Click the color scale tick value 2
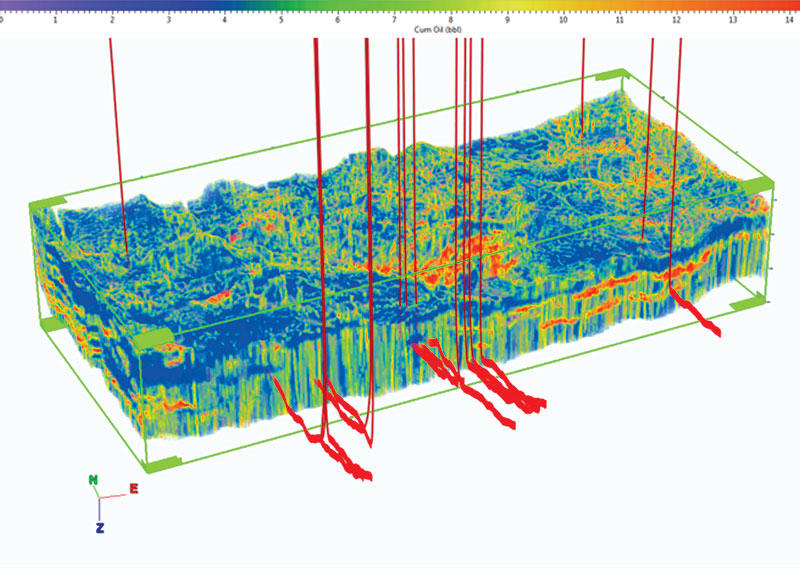Screen dimensions: 800x568 [x=111, y=20]
